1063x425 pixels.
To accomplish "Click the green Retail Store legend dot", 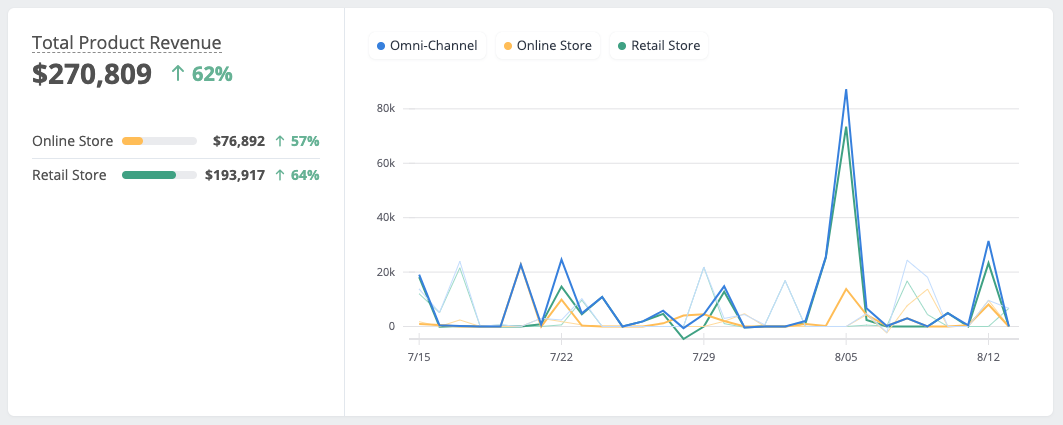I will click(622, 46).
